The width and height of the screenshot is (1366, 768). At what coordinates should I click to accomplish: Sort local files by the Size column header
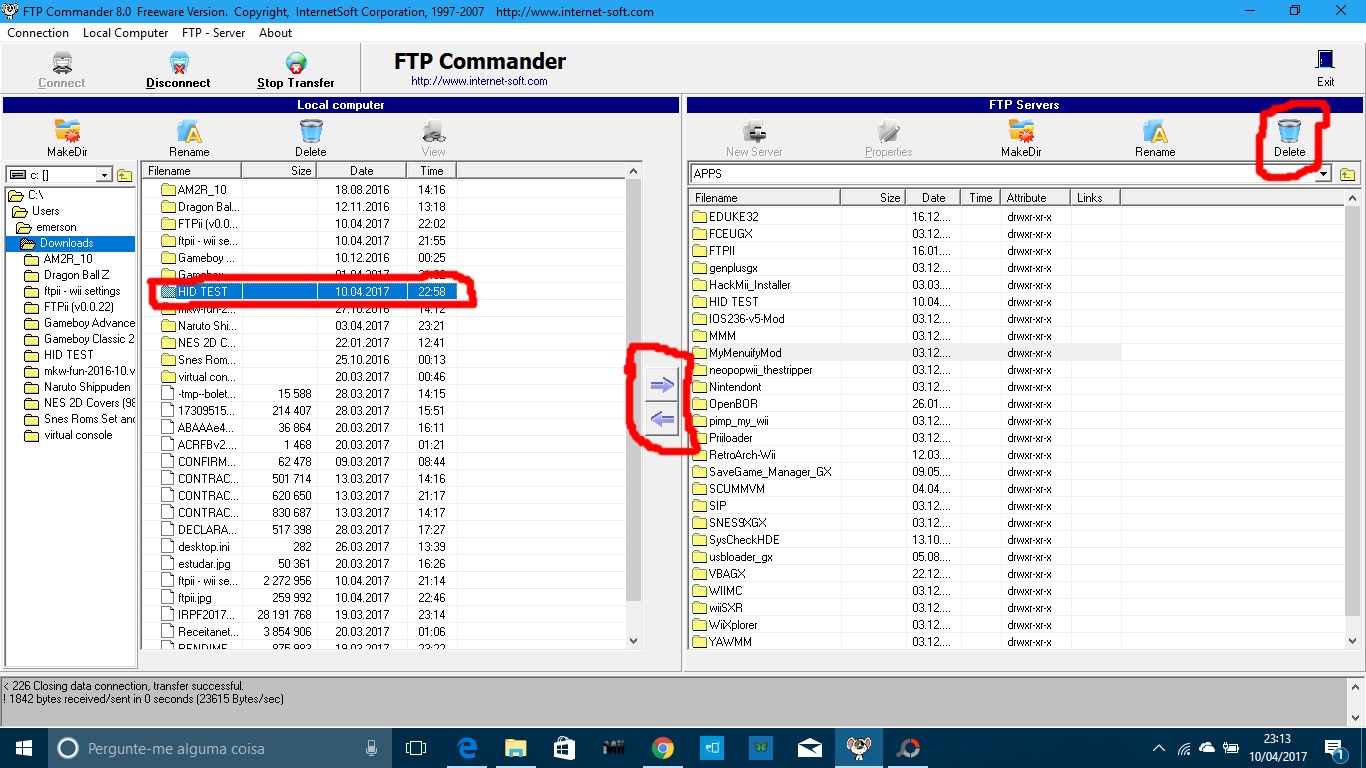301,171
